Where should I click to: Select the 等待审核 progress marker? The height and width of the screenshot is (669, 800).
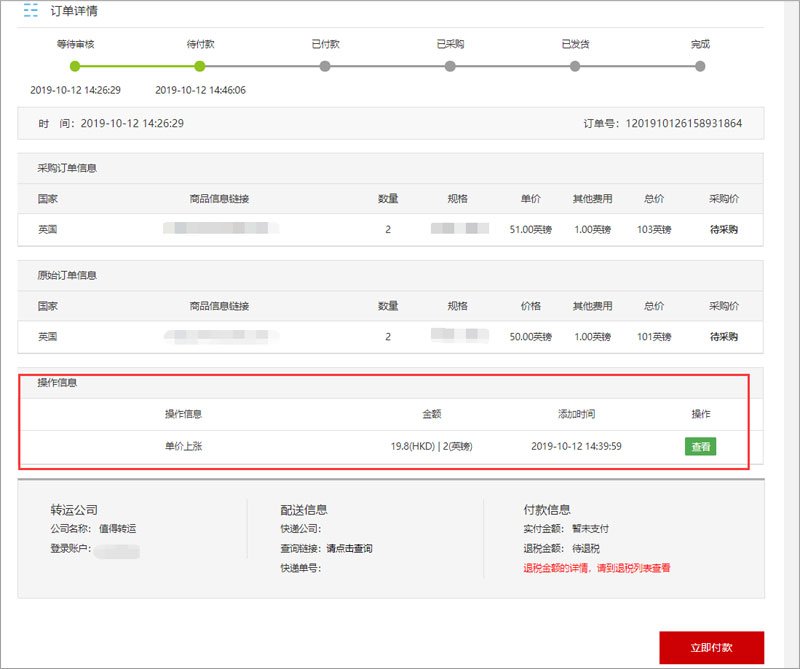(75, 66)
